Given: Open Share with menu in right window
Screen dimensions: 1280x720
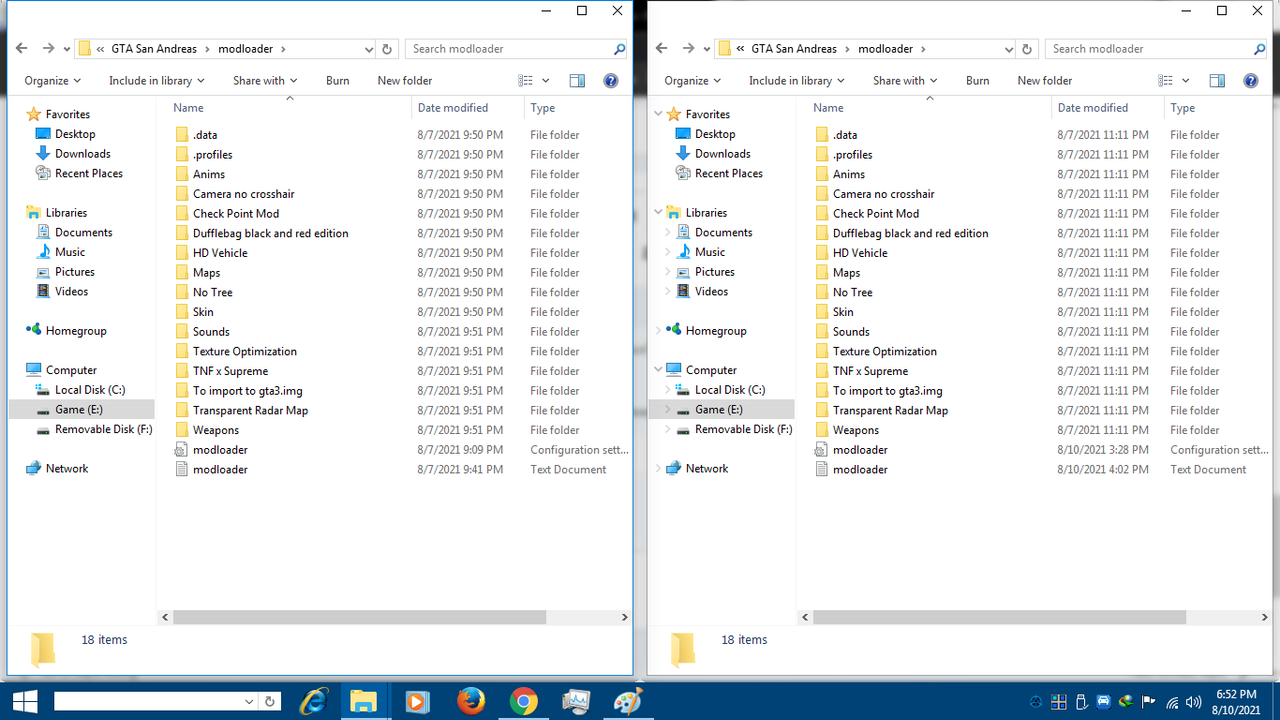Looking at the screenshot, I should 905,81.
